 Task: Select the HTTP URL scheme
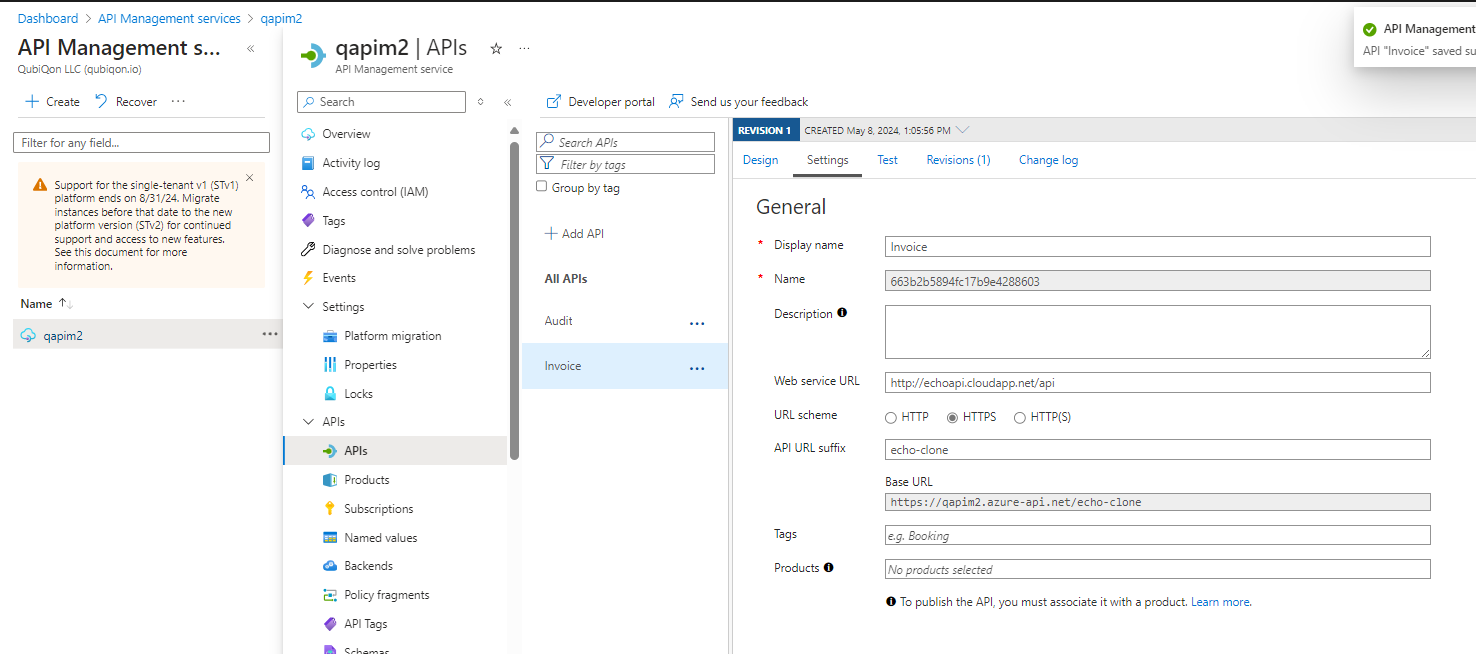pyautogui.click(x=891, y=417)
